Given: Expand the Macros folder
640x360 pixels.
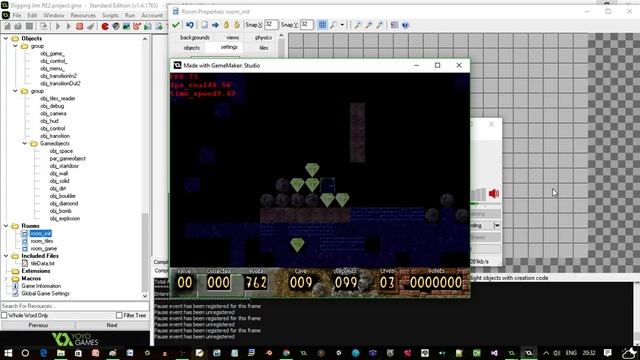Looking at the screenshot, I should (6, 278).
